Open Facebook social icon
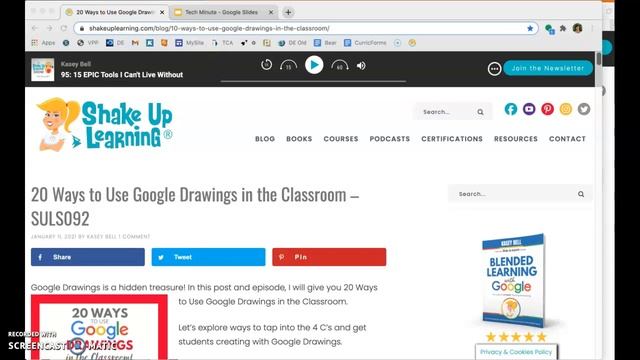Viewport: 640px width, 360px height. (x=511, y=109)
